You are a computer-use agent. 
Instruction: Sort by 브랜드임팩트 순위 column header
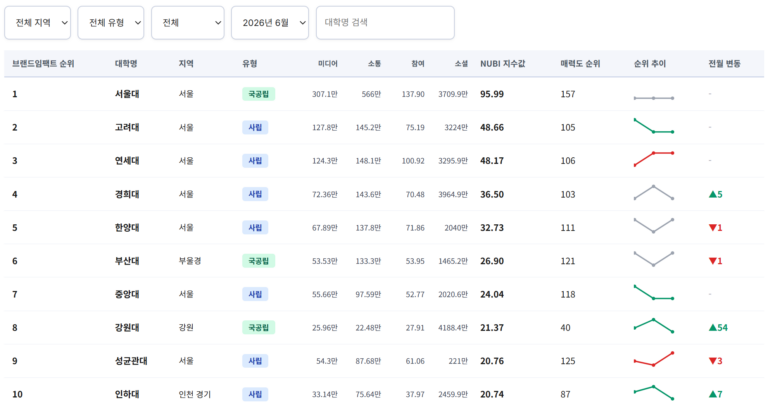pos(43,64)
